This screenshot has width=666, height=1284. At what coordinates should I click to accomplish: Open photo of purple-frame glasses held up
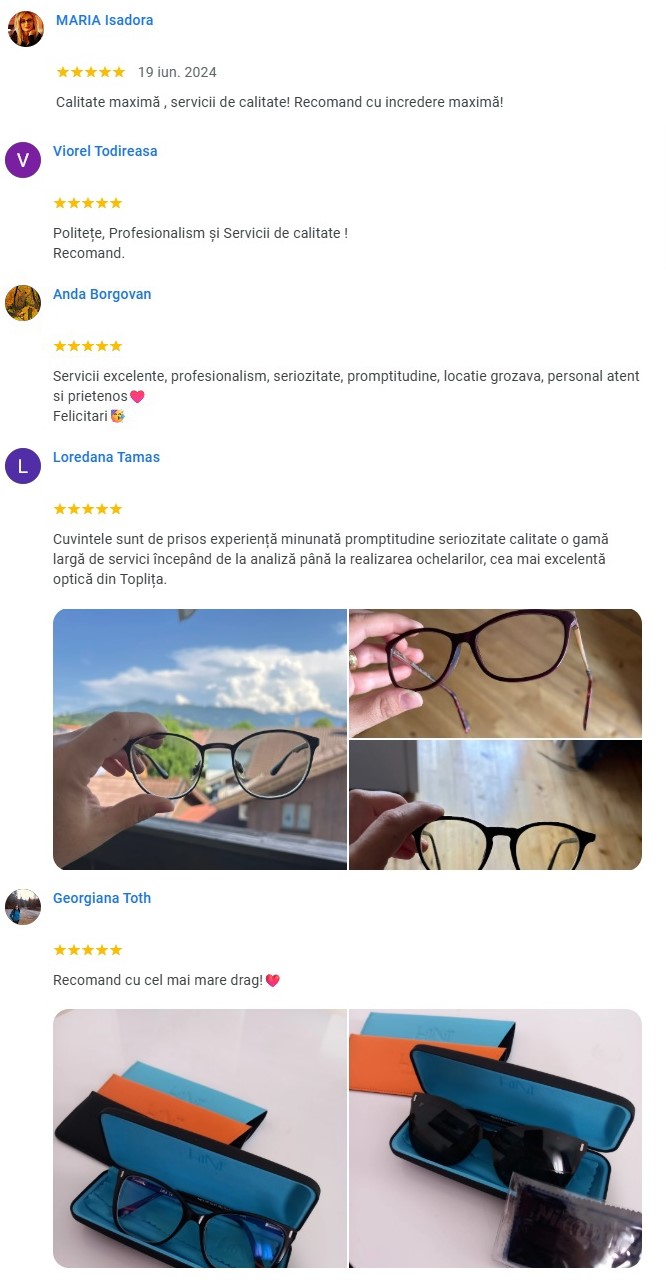[496, 673]
